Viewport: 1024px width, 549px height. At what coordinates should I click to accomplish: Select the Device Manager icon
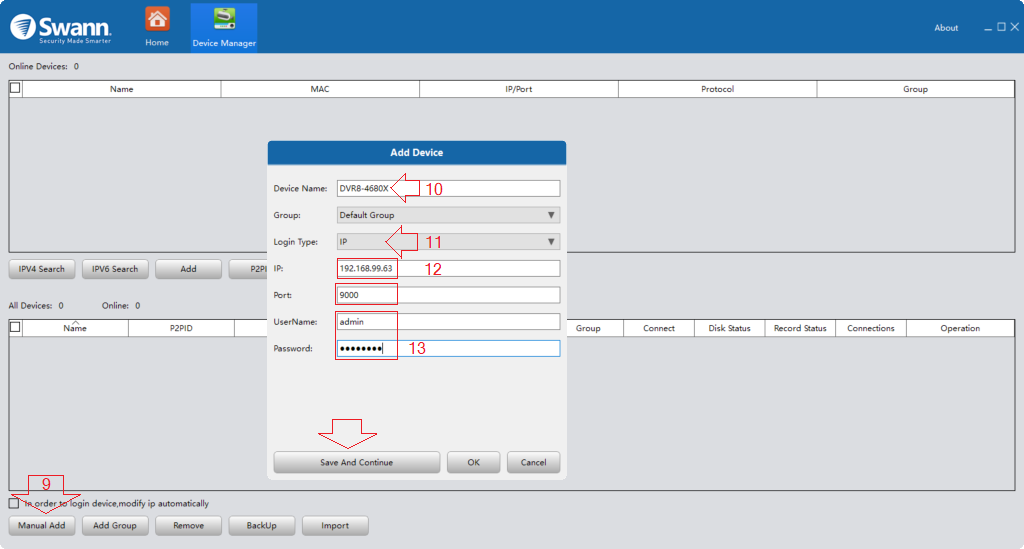tap(224, 26)
